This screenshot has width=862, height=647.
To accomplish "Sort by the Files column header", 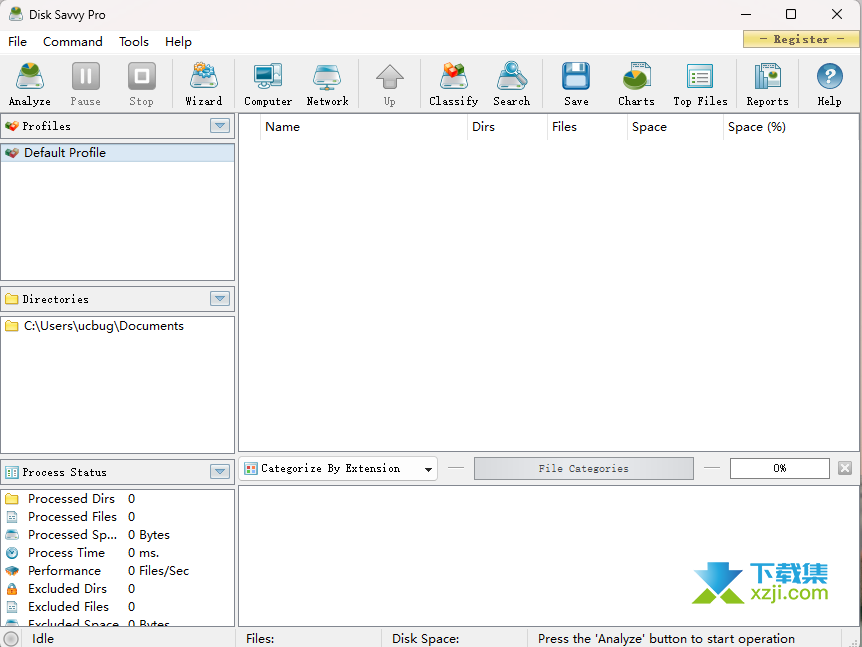I will (x=587, y=127).
